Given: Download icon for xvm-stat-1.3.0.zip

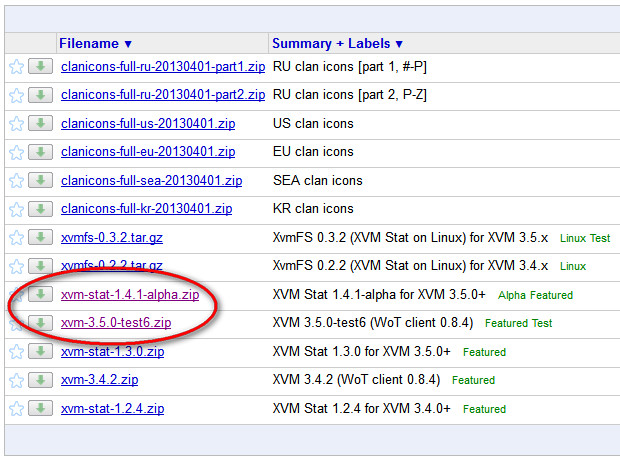Looking at the screenshot, I should pyautogui.click(x=40, y=351).
